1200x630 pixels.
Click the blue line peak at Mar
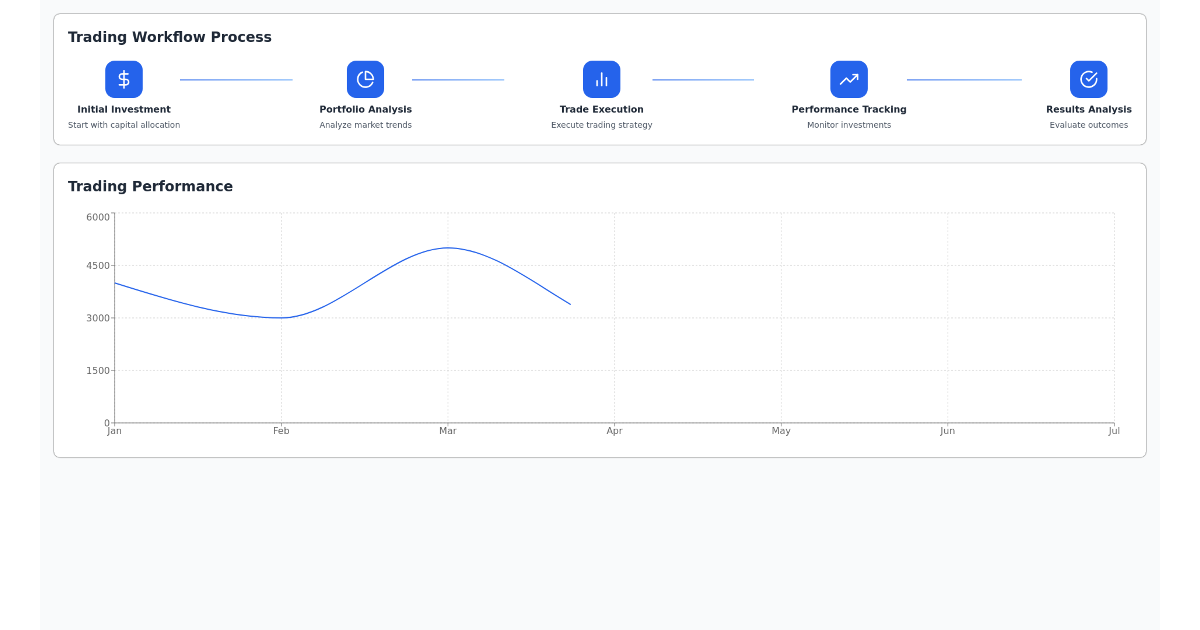tap(447, 248)
